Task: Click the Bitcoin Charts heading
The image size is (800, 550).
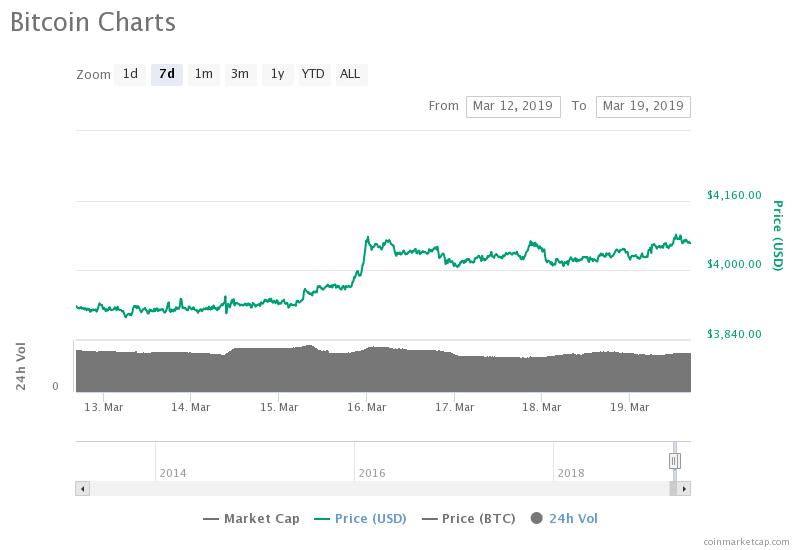Action: [93, 22]
